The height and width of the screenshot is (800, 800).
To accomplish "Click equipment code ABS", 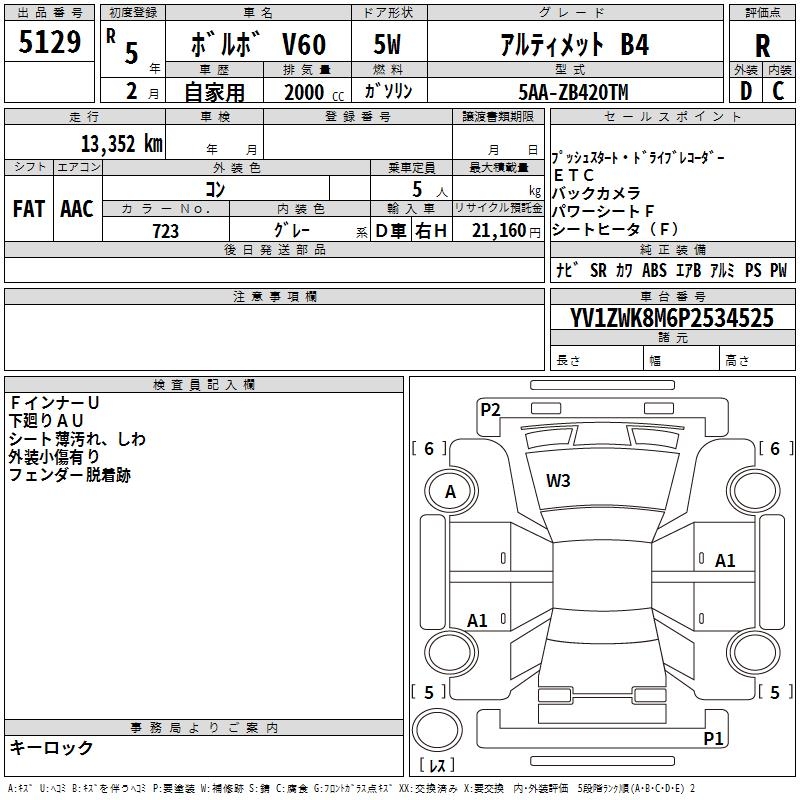I will pos(654,270).
